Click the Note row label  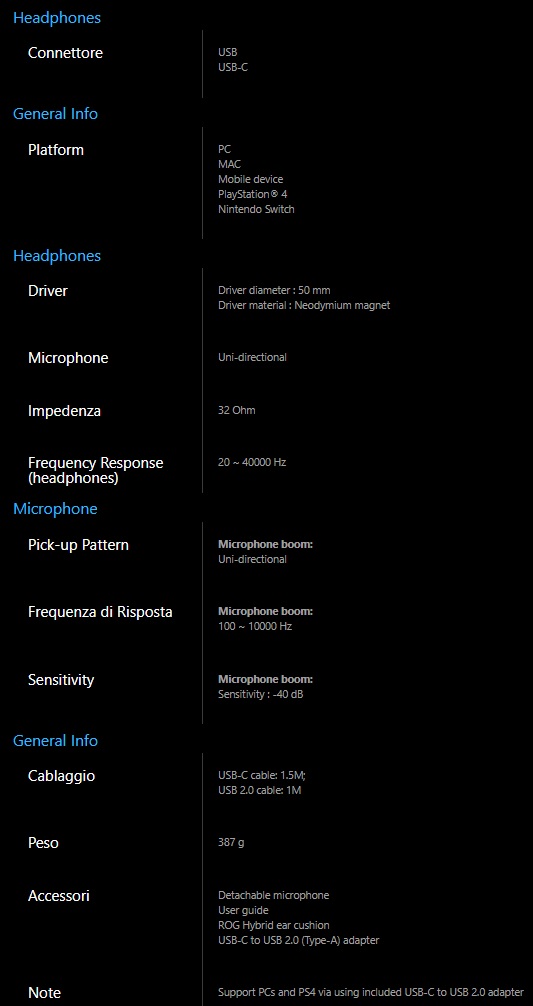tap(44, 993)
